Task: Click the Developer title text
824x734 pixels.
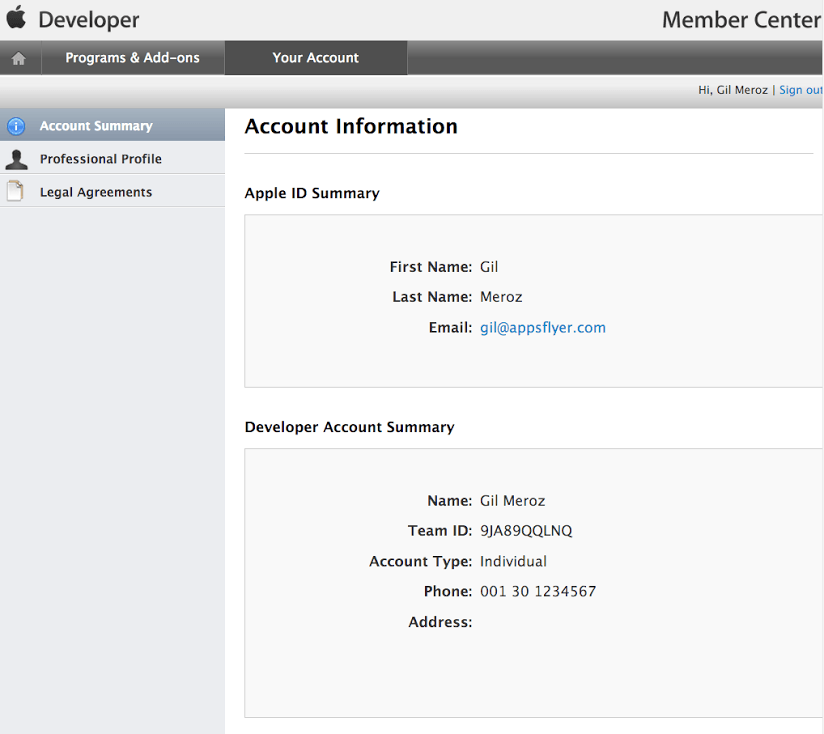Action: point(89,20)
